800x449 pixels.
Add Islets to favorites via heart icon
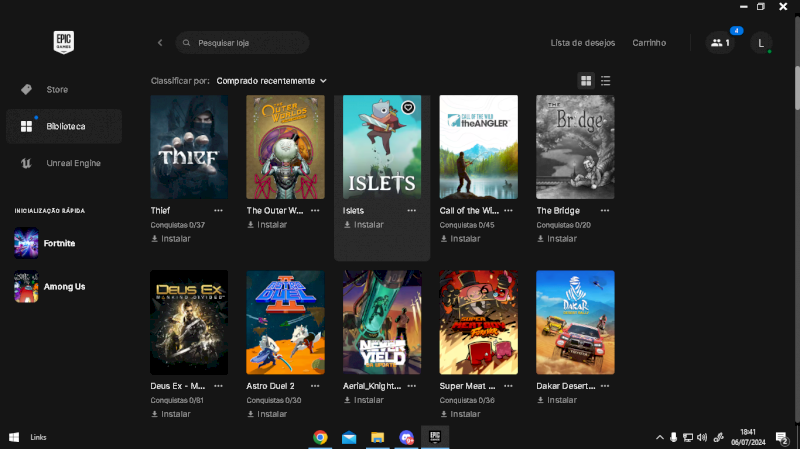[x=408, y=107]
